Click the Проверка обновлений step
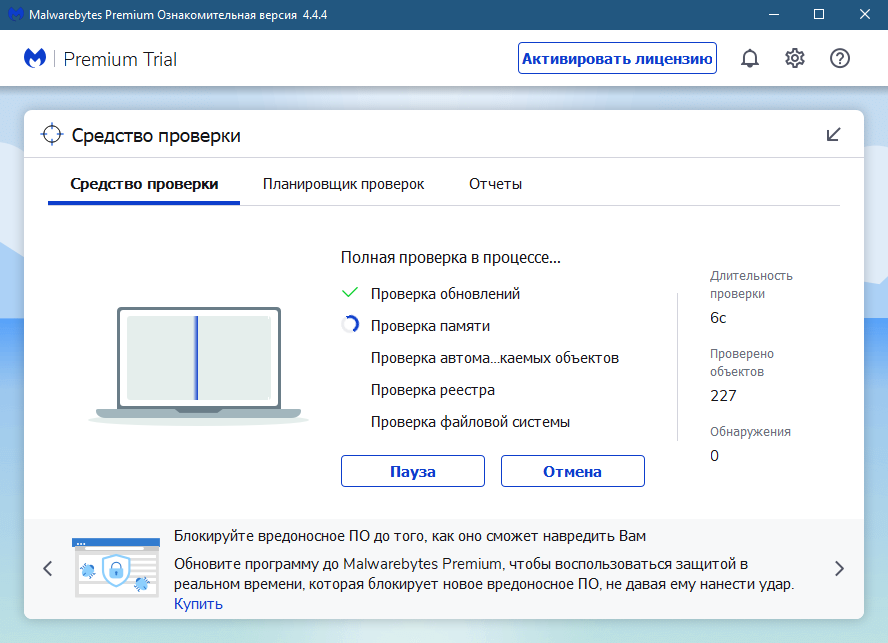Image resolution: width=888 pixels, height=643 pixels. [x=445, y=294]
